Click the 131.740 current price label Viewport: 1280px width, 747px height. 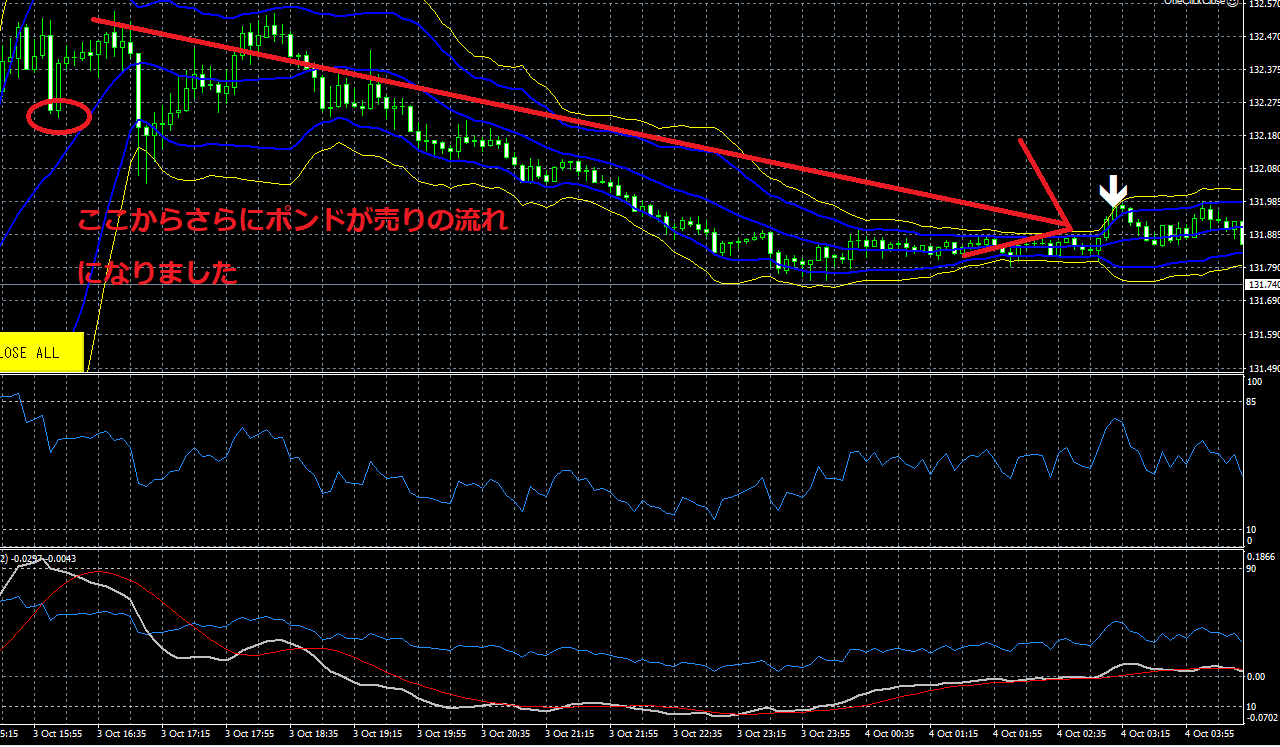pyautogui.click(x=1261, y=285)
